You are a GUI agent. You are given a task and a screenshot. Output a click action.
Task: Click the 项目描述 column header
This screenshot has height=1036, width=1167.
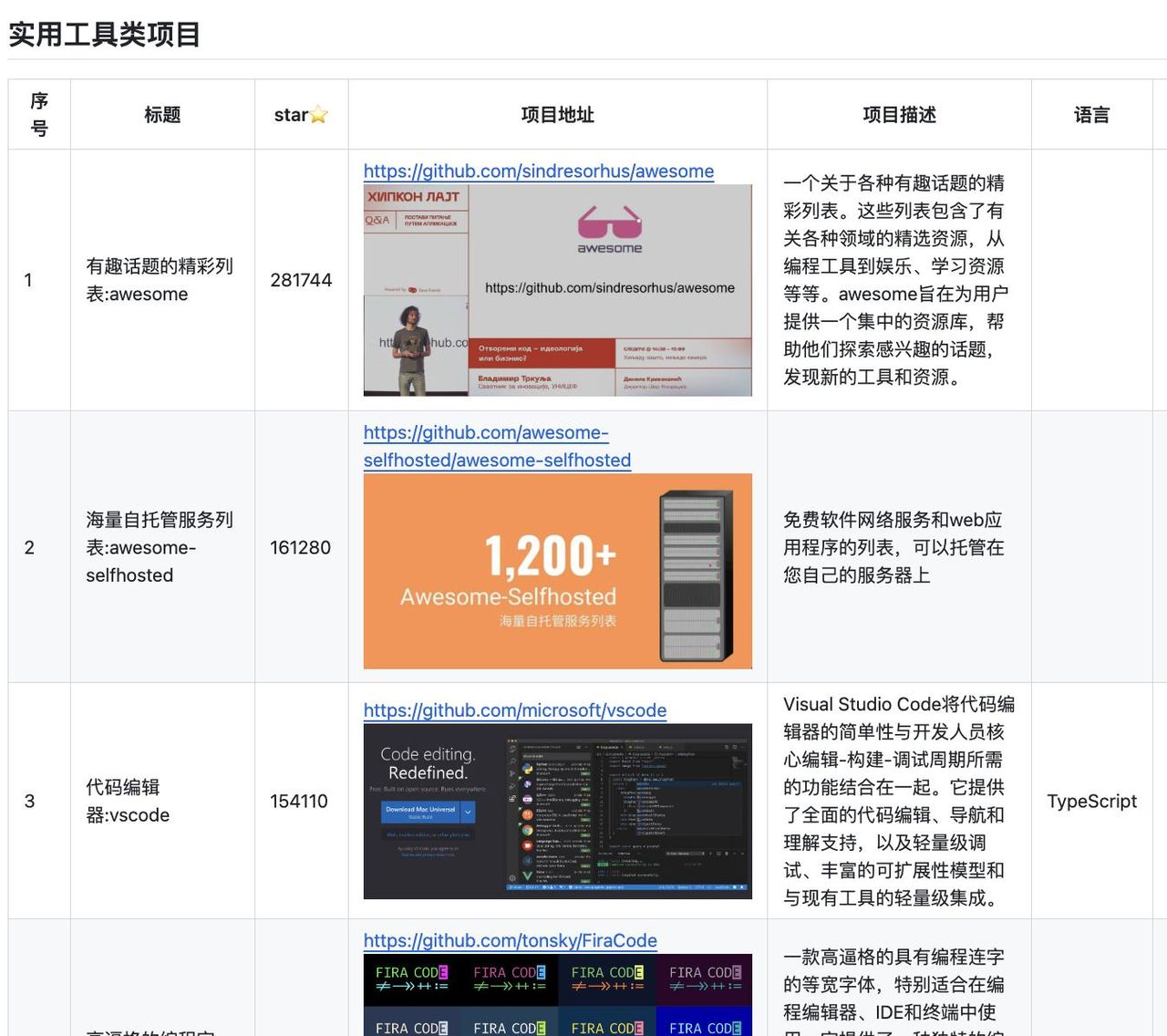899,115
